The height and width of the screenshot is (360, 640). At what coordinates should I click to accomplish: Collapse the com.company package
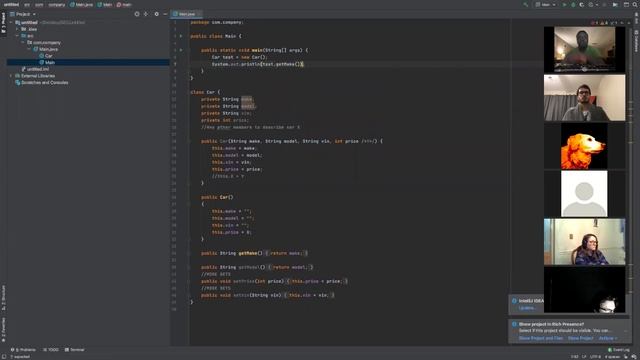coord(23,42)
